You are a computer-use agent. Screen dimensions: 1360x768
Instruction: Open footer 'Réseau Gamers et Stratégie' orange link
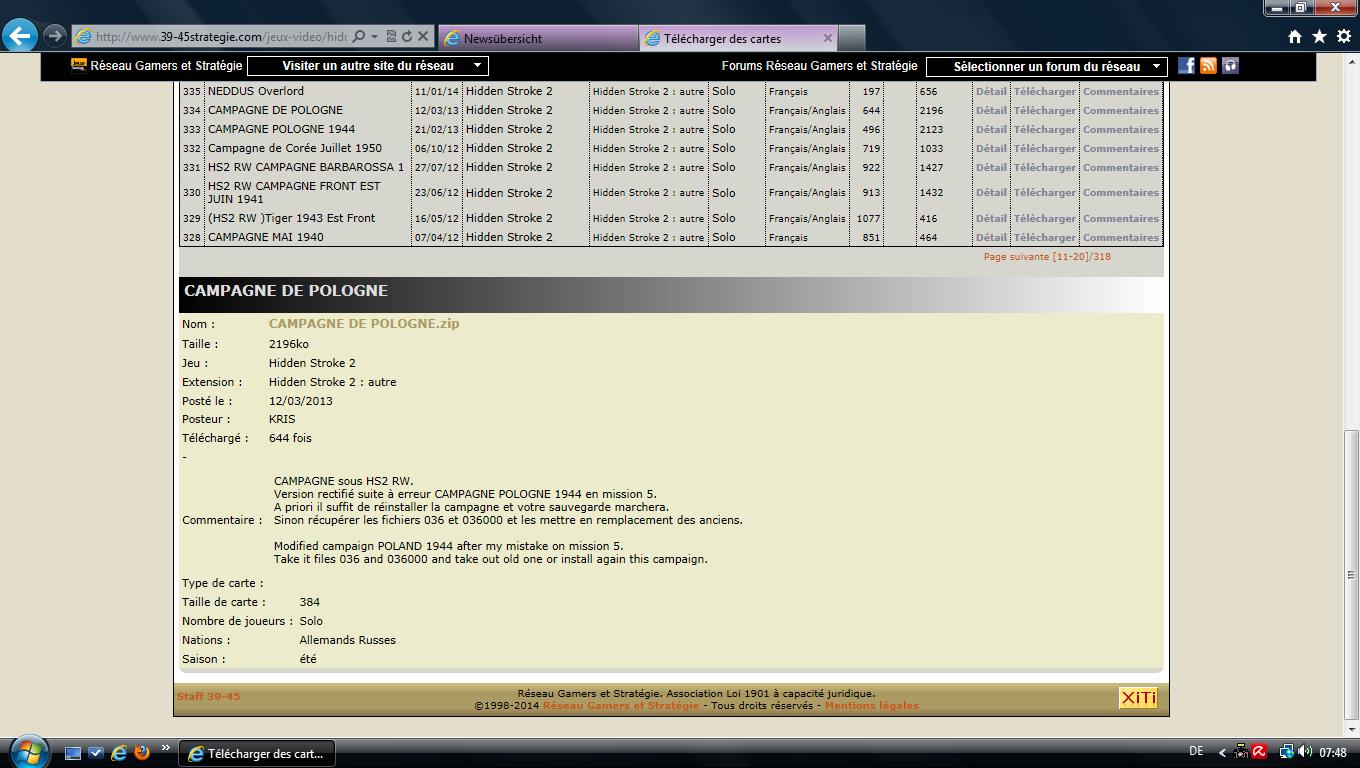621,706
